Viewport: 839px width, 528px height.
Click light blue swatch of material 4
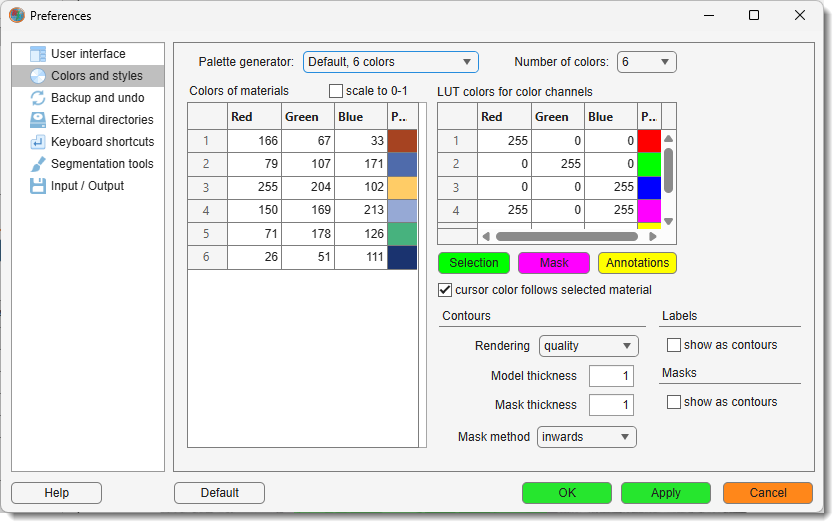click(402, 211)
